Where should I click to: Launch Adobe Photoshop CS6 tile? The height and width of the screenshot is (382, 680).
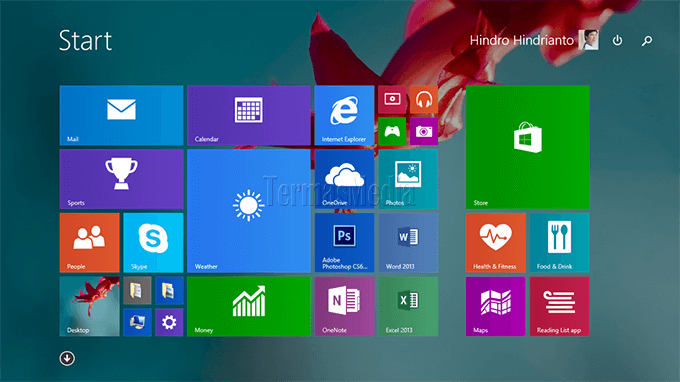tap(344, 243)
